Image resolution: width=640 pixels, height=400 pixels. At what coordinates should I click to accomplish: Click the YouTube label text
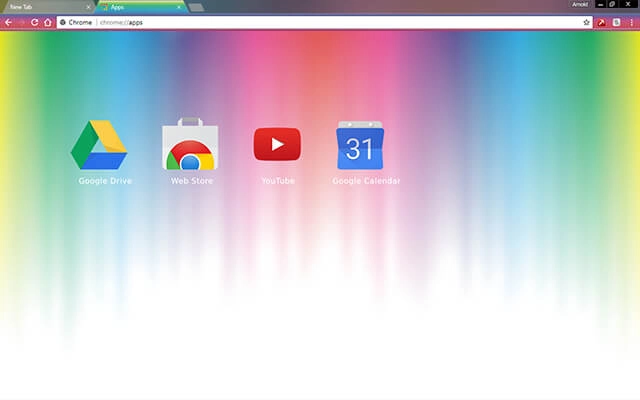coord(278,181)
